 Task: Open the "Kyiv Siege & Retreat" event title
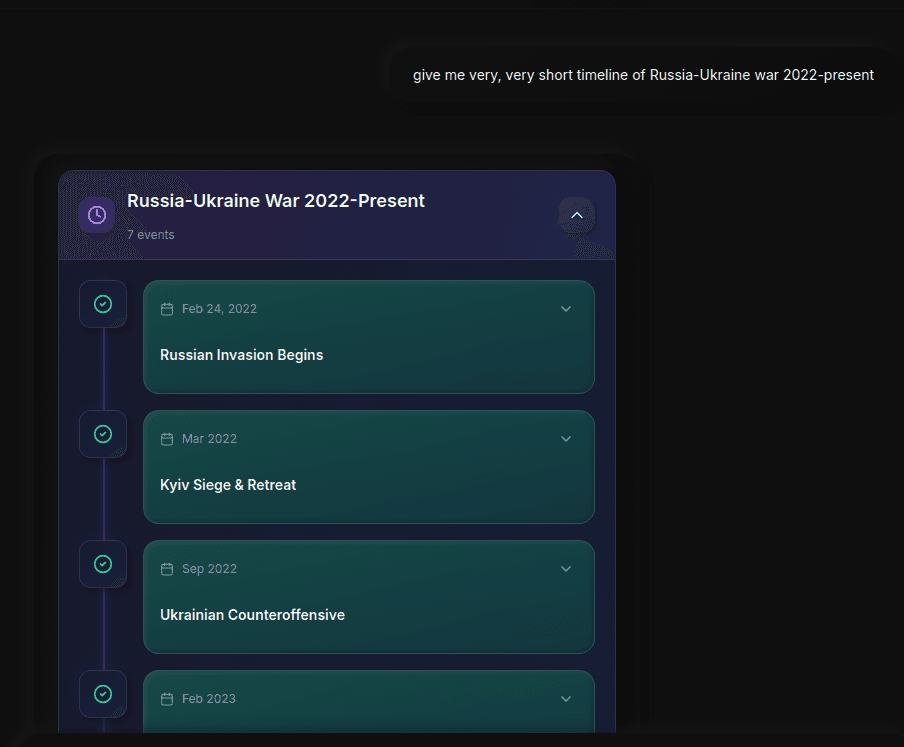(228, 485)
